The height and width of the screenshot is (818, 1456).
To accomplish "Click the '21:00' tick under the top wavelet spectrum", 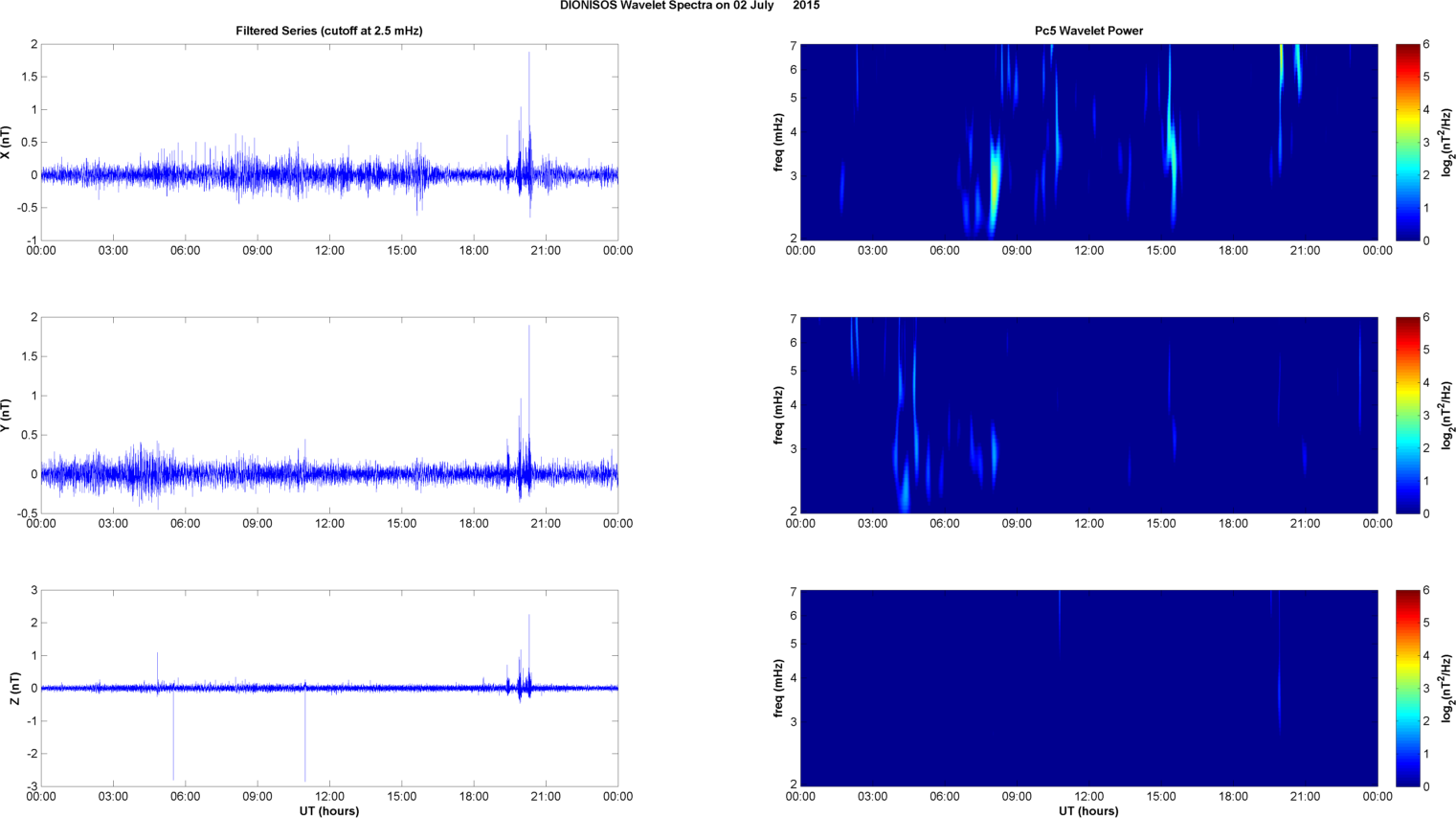I will [1305, 251].
